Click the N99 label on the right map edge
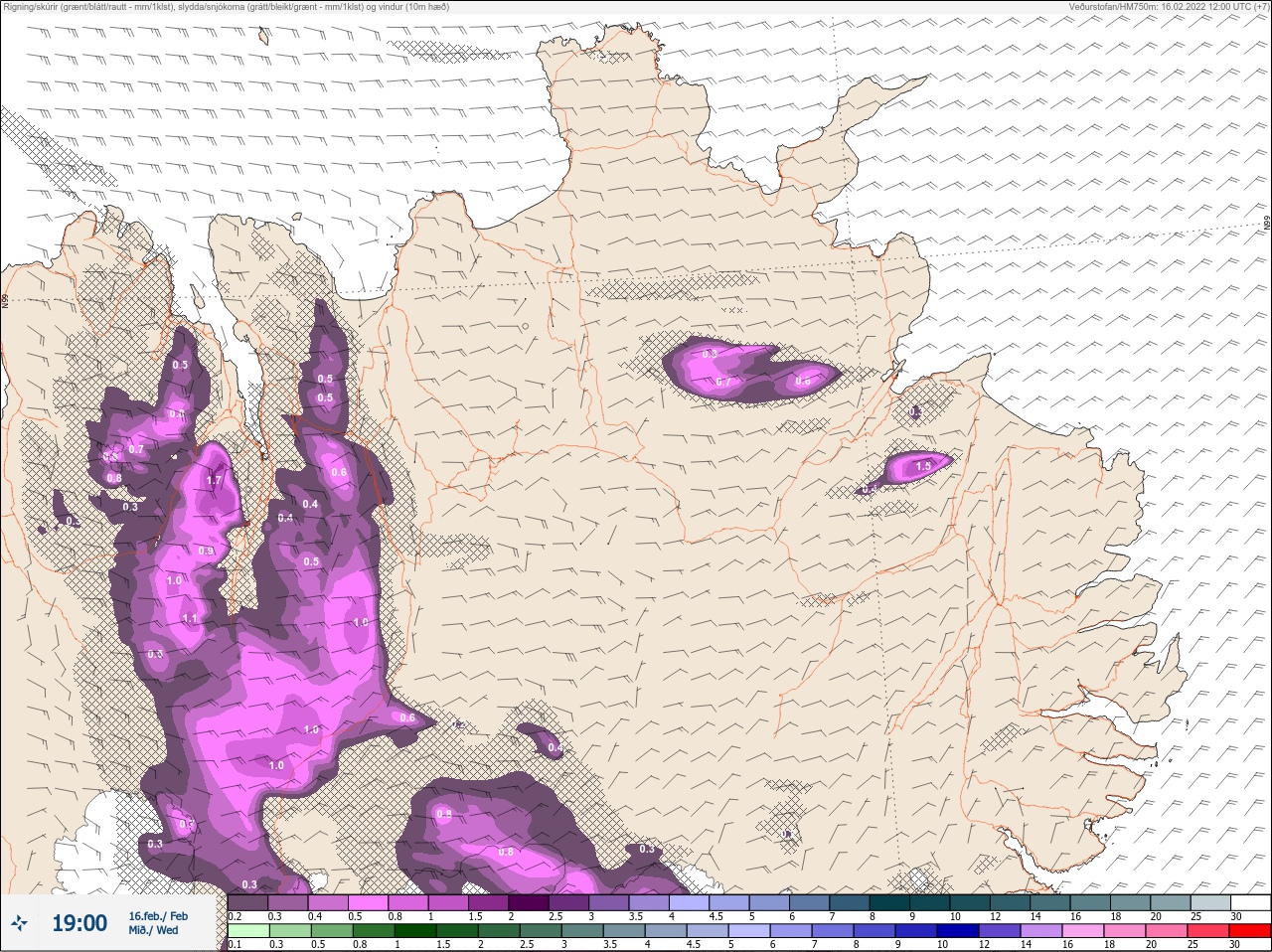The width and height of the screenshot is (1272, 952). [1267, 224]
